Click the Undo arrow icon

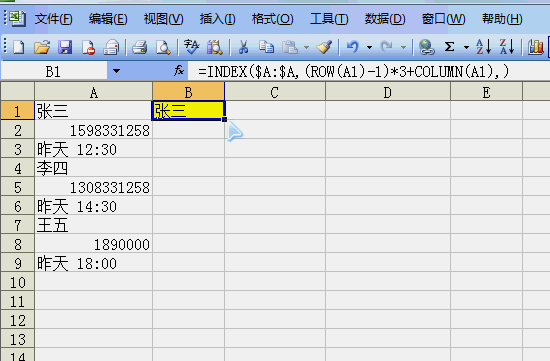point(353,47)
